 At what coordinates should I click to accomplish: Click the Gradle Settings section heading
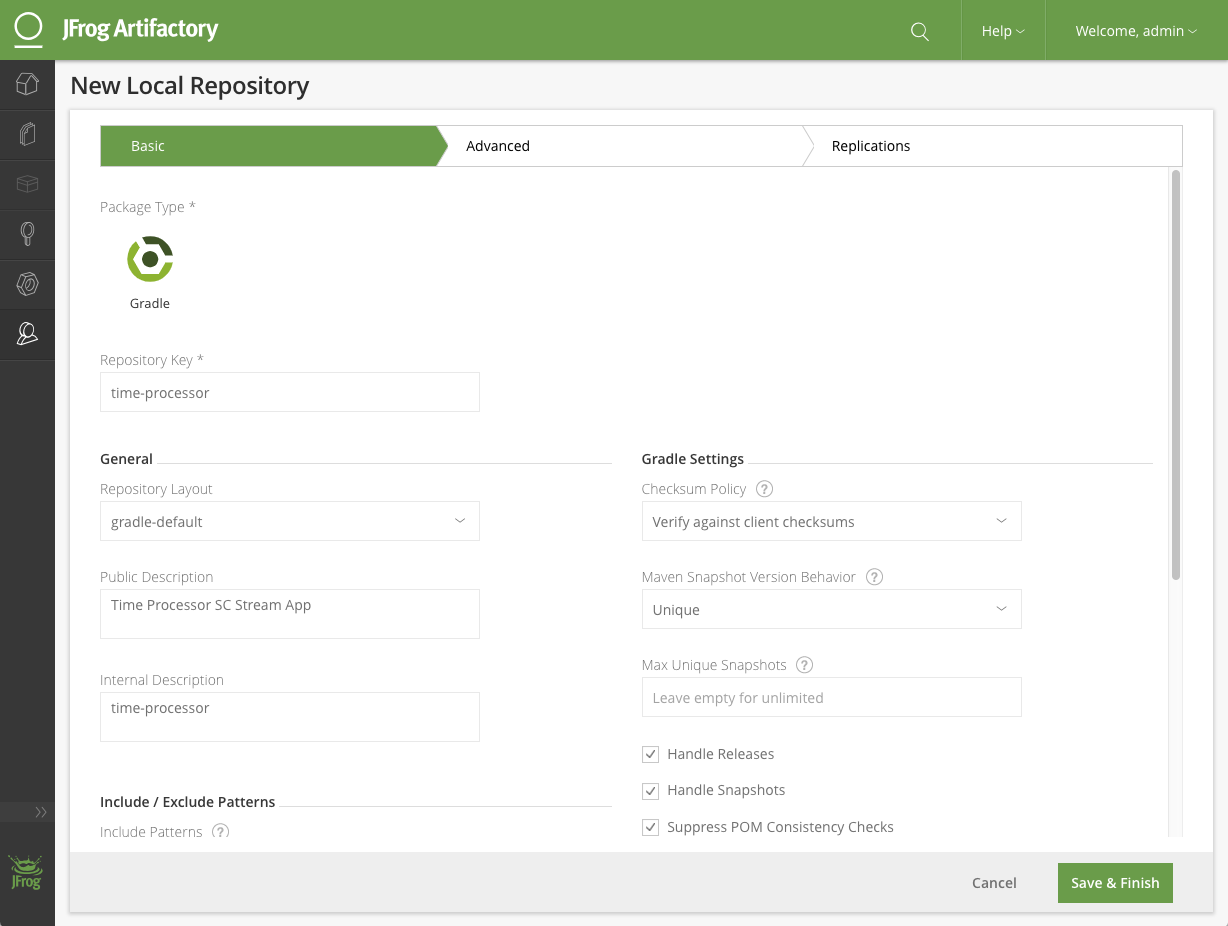pyautogui.click(x=693, y=459)
